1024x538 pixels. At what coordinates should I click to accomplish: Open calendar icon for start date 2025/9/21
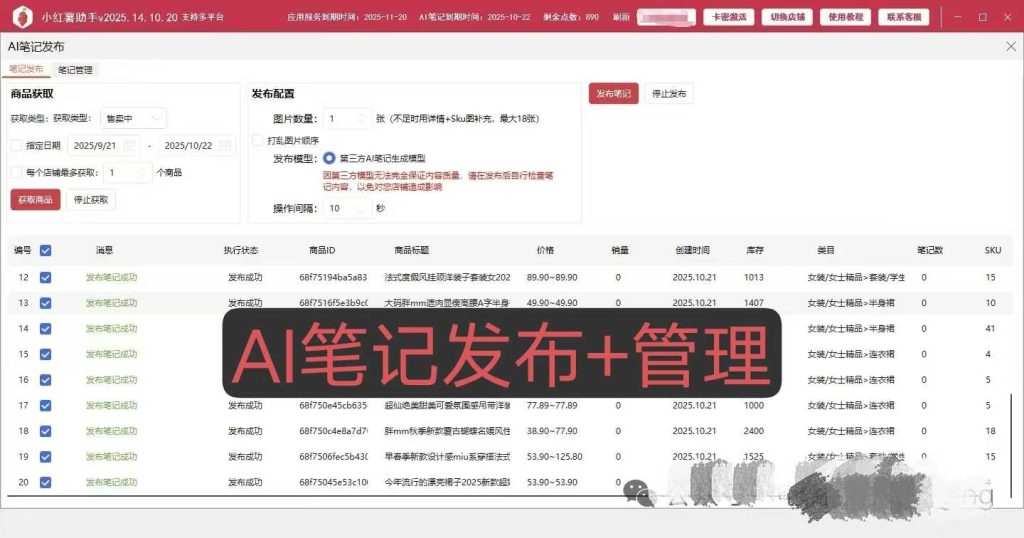[x=130, y=146]
